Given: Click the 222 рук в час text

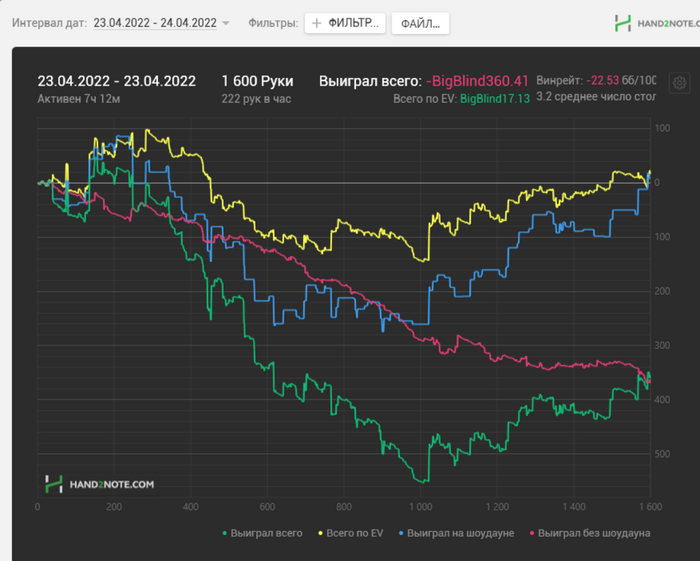Looking at the screenshot, I should point(256,99).
